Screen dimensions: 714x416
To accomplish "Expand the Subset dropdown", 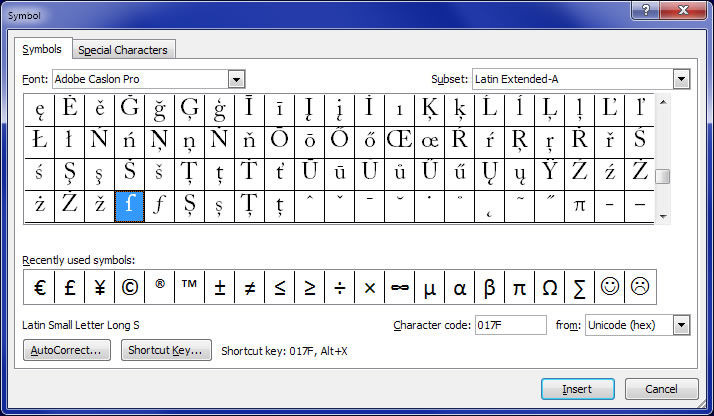I will [681, 79].
